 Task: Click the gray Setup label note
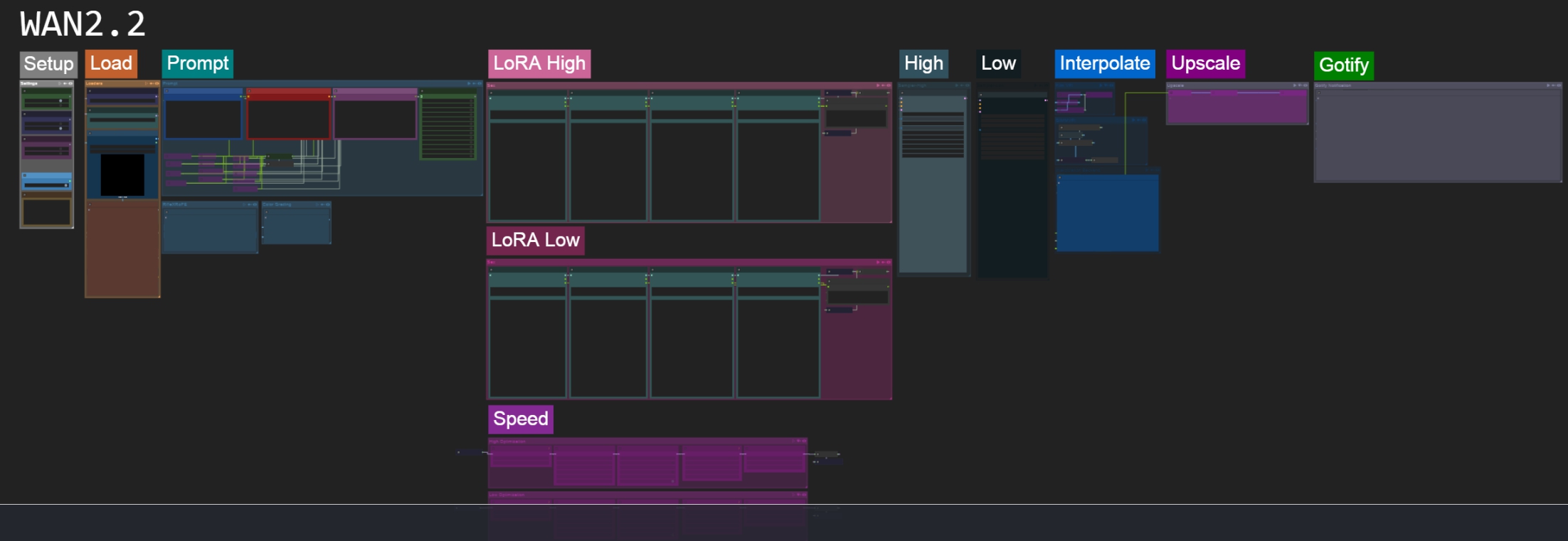pos(48,64)
